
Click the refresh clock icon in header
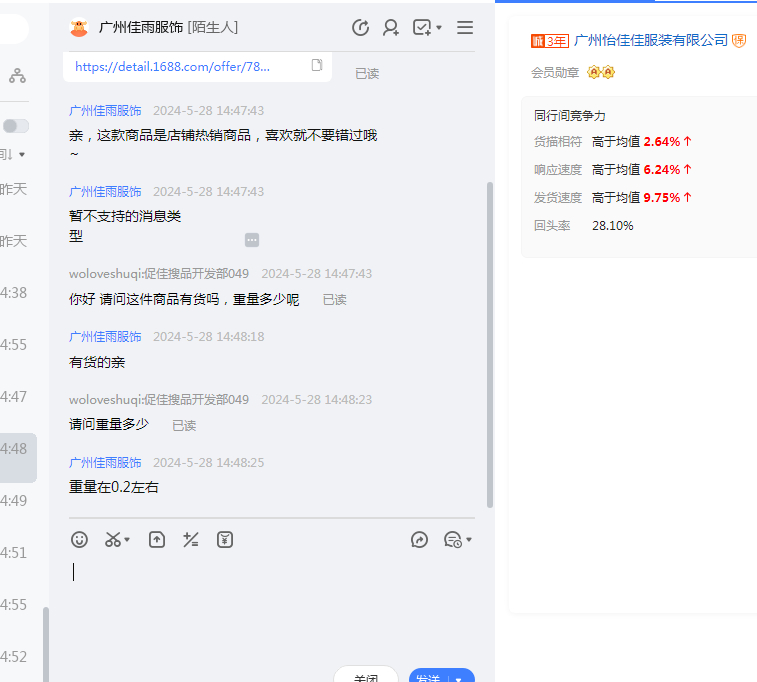361,28
